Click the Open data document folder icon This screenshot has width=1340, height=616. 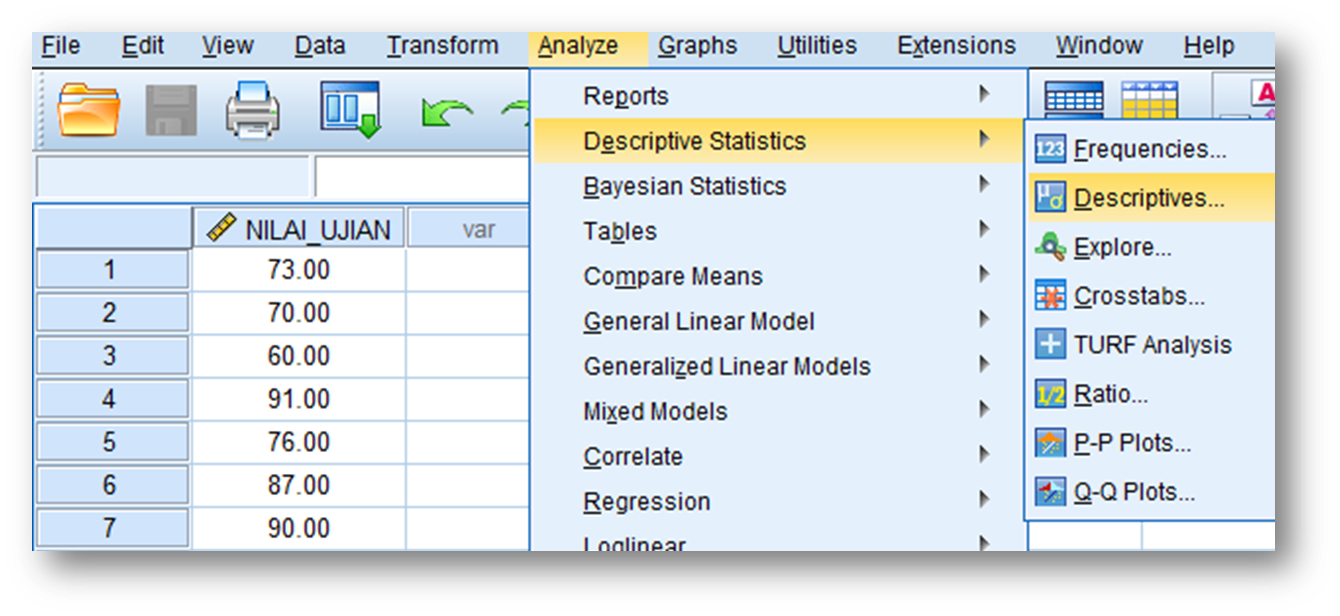(x=89, y=110)
